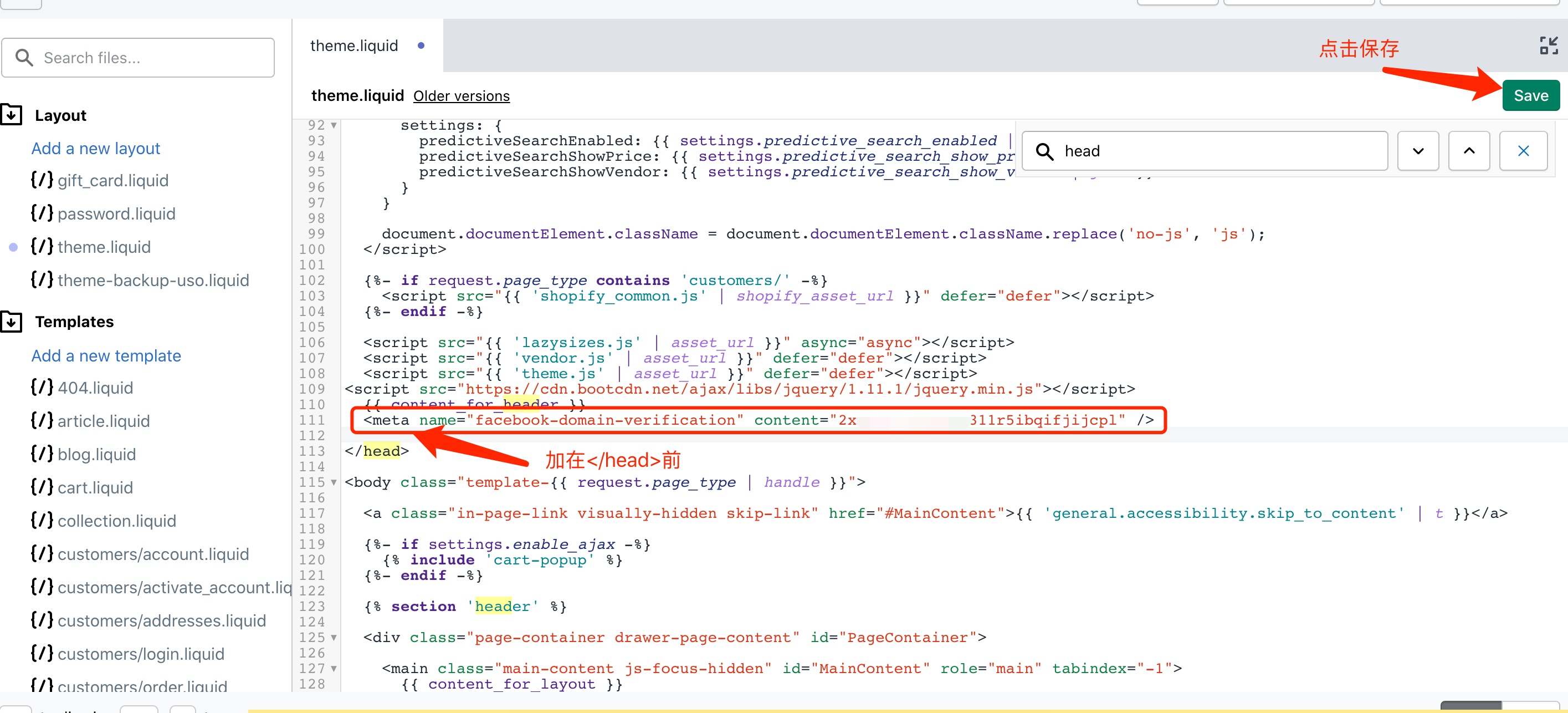Screen dimensions: 1568x713
Task: Fold main block at line 127
Action: tap(334, 669)
